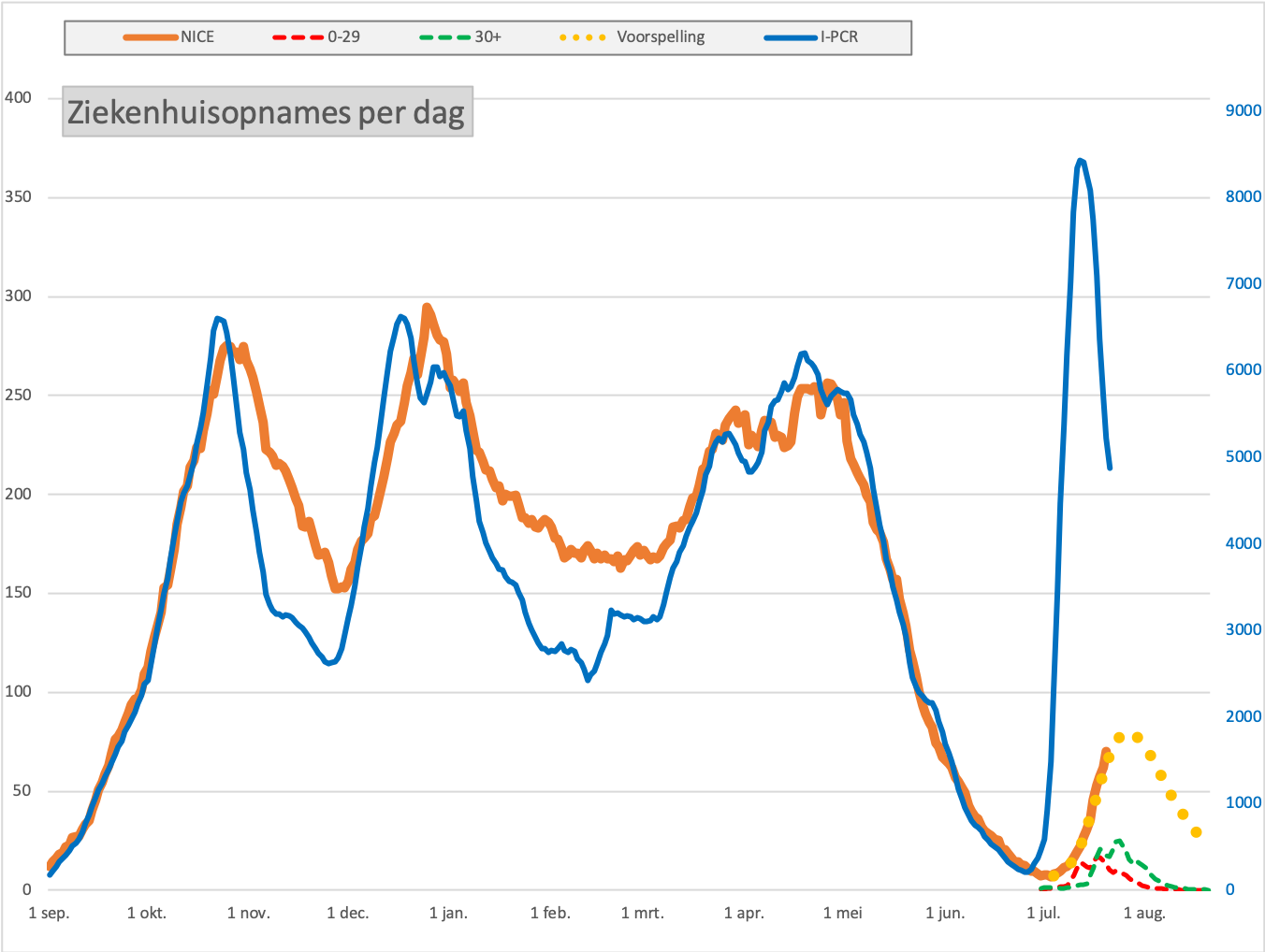
Task: Click the 0-29 legend entry
Action: (x=316, y=37)
